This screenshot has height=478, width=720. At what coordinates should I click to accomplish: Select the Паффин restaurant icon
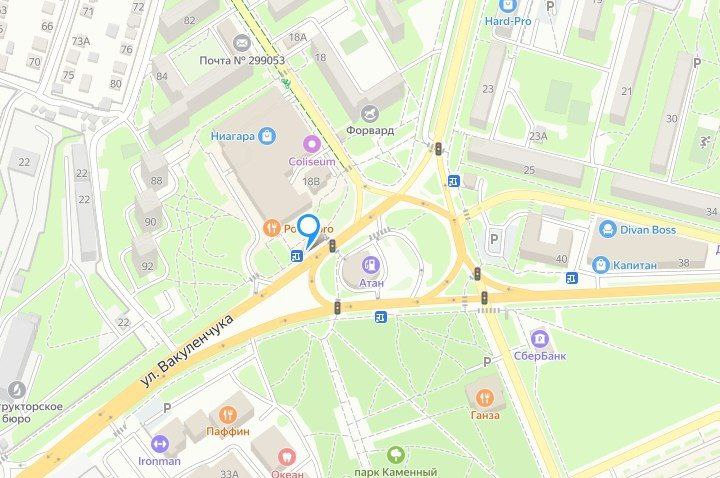[228, 415]
